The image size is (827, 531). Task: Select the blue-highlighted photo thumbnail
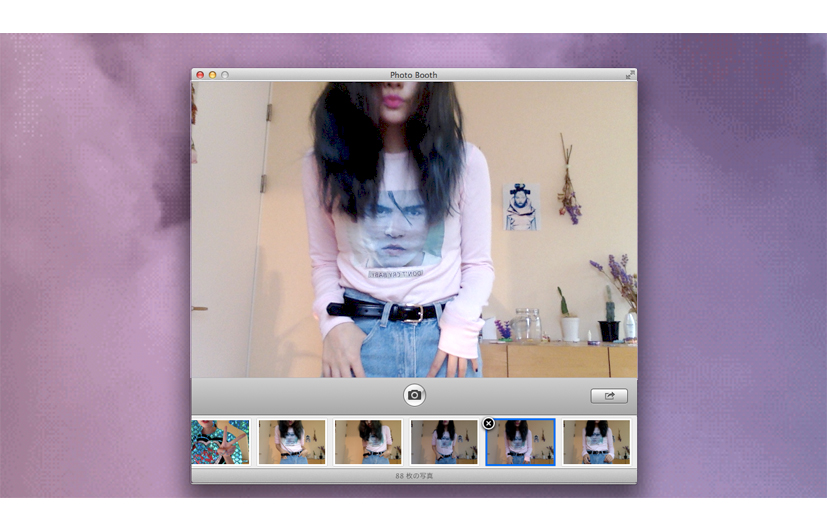[x=520, y=442]
